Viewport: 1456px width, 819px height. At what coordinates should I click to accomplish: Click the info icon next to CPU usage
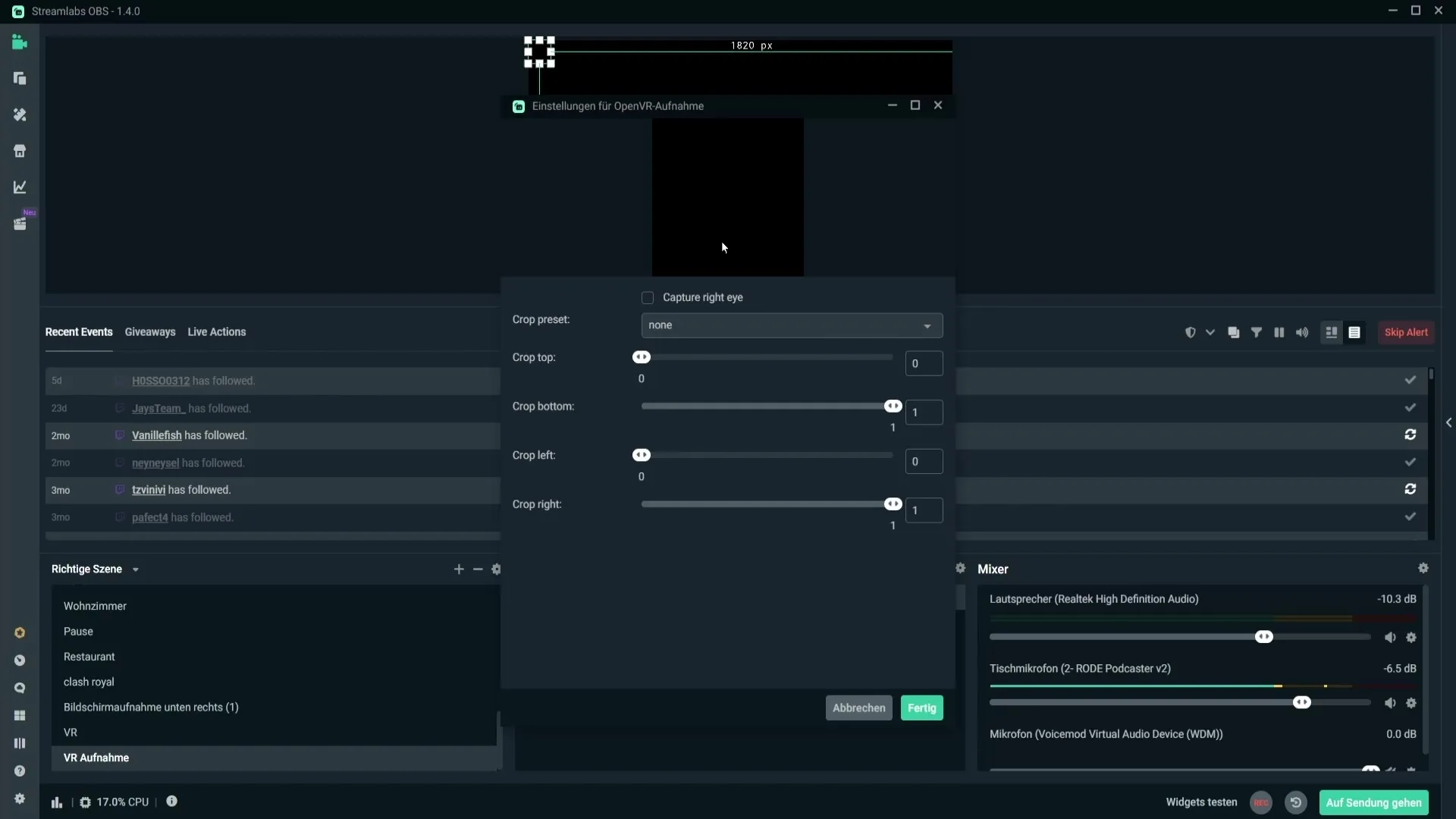pos(172,801)
